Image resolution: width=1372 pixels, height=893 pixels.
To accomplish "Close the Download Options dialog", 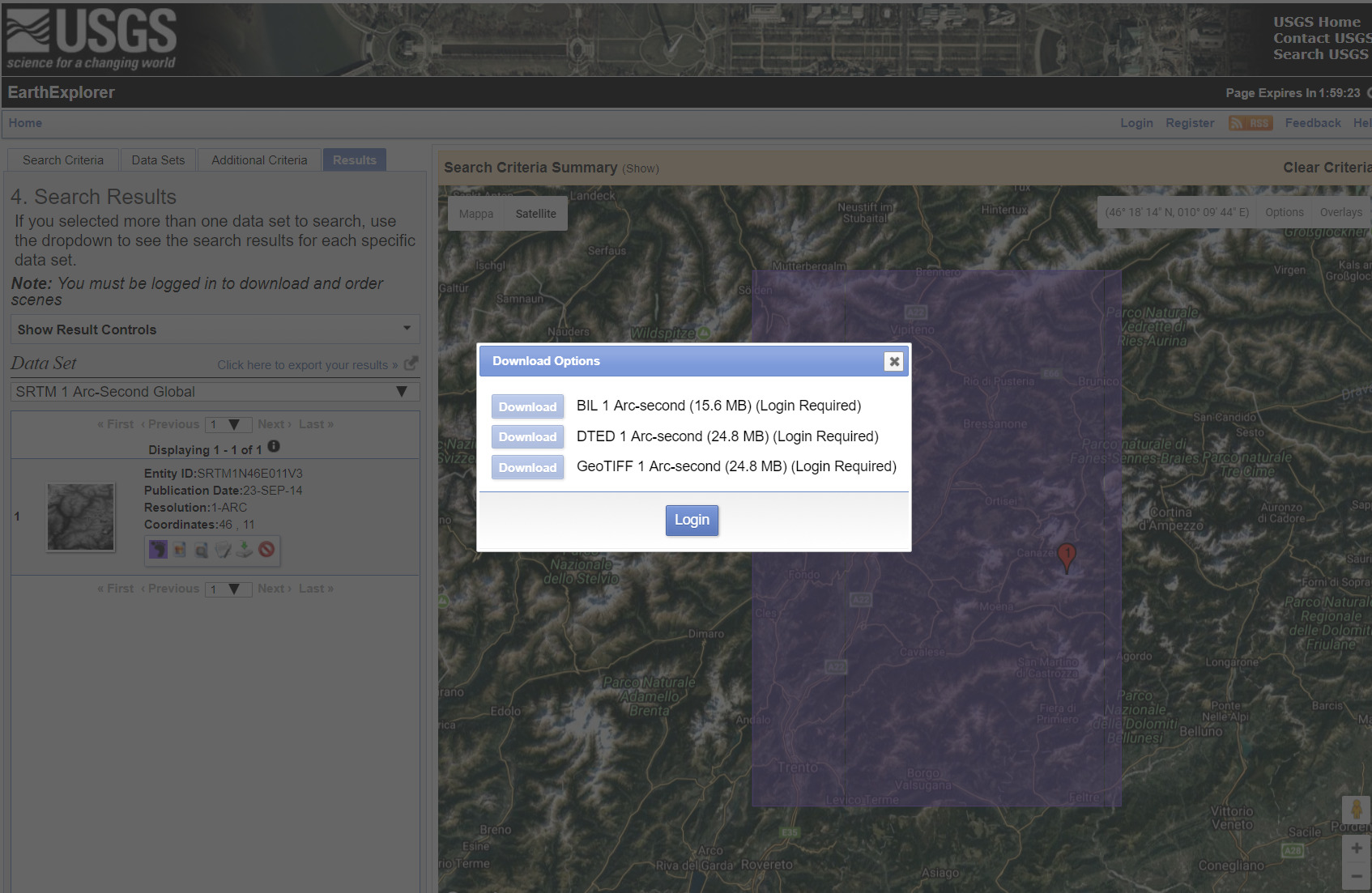I will click(x=894, y=361).
